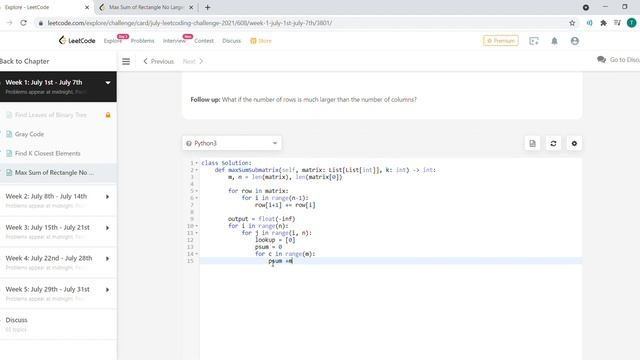Open Find K Closest Elements problem
640x360 pixels.
(x=47, y=153)
